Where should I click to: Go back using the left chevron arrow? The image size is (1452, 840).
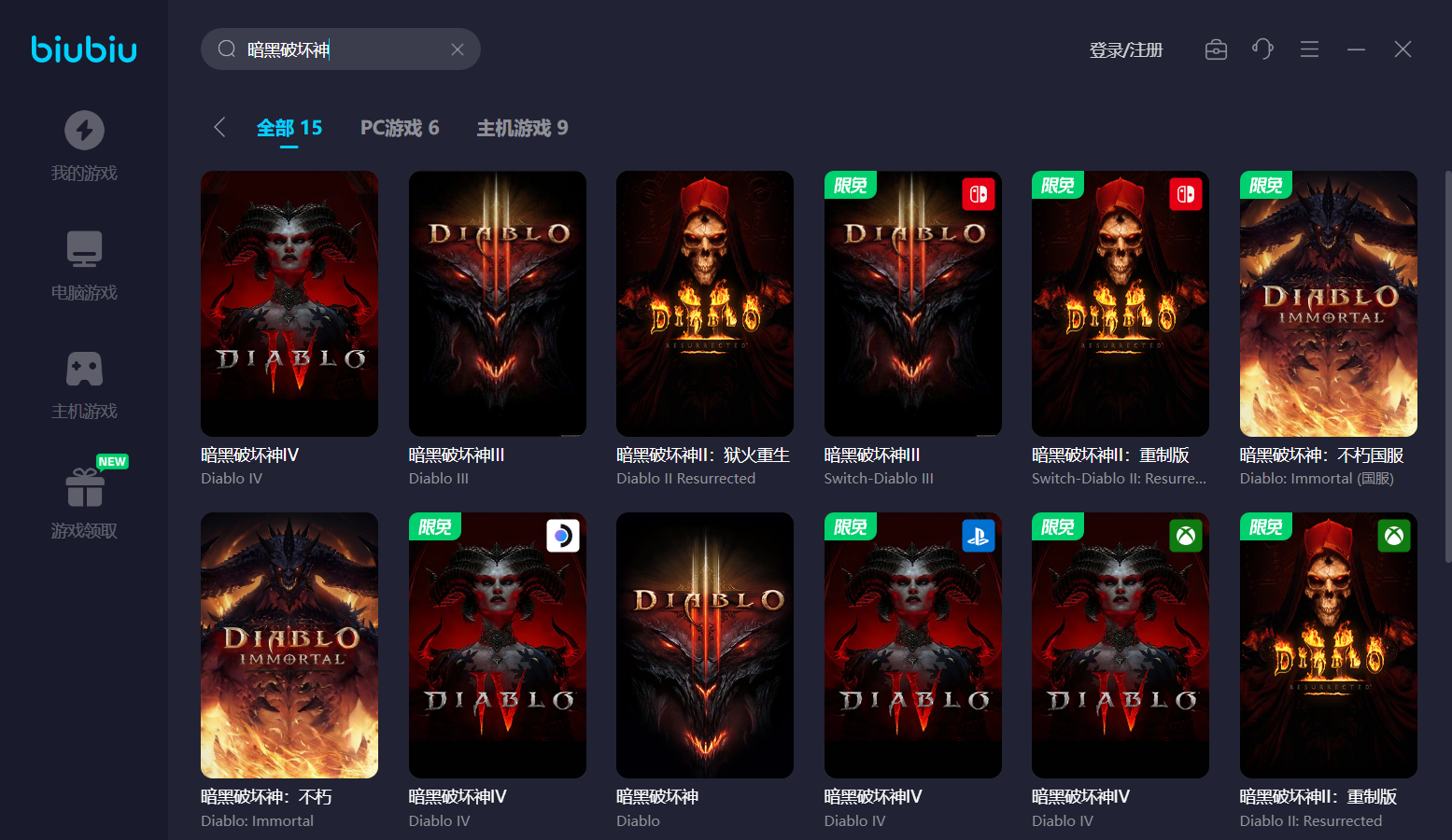click(219, 127)
